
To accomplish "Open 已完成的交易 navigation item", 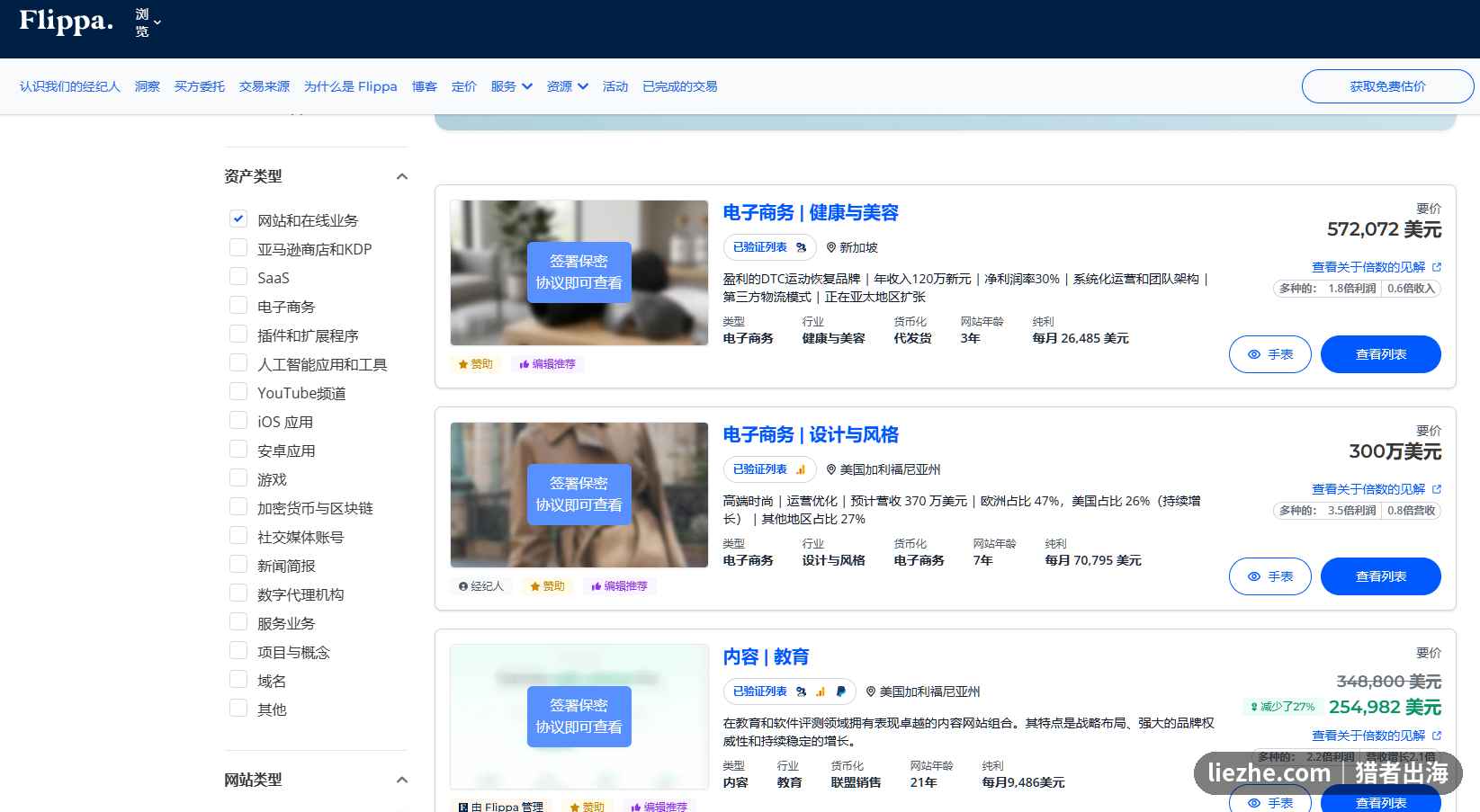I will (x=680, y=86).
